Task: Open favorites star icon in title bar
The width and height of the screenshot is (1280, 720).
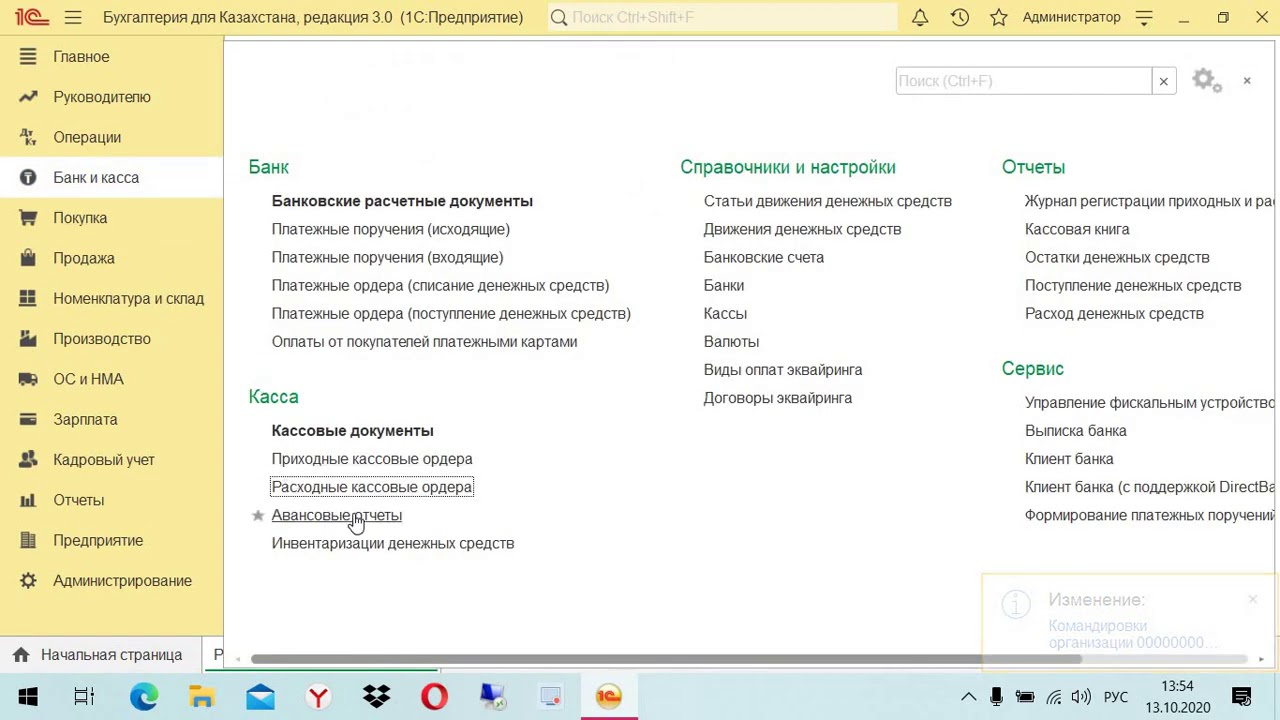Action: (x=999, y=17)
